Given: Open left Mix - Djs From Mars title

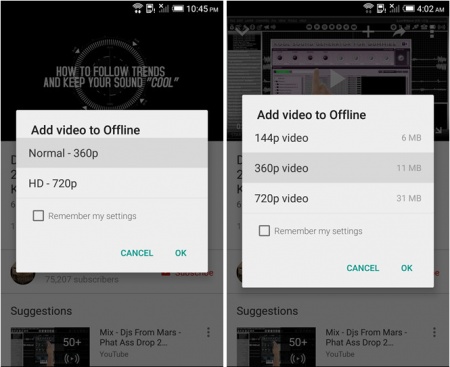Looking at the screenshot, I should click(x=140, y=337).
